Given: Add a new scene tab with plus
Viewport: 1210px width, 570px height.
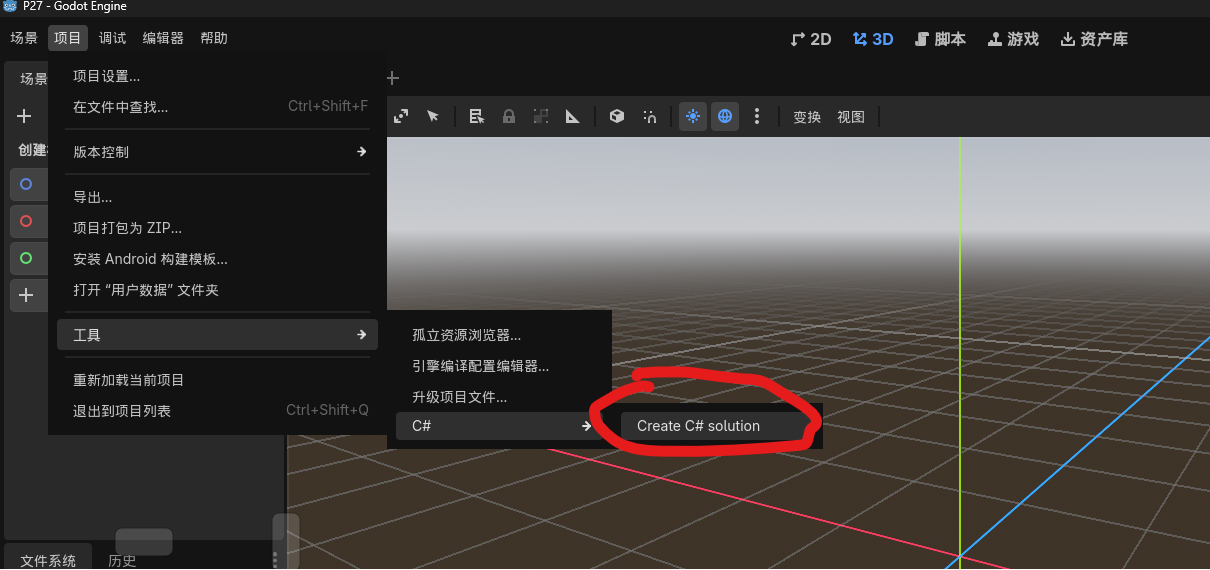Looking at the screenshot, I should coord(393,78).
